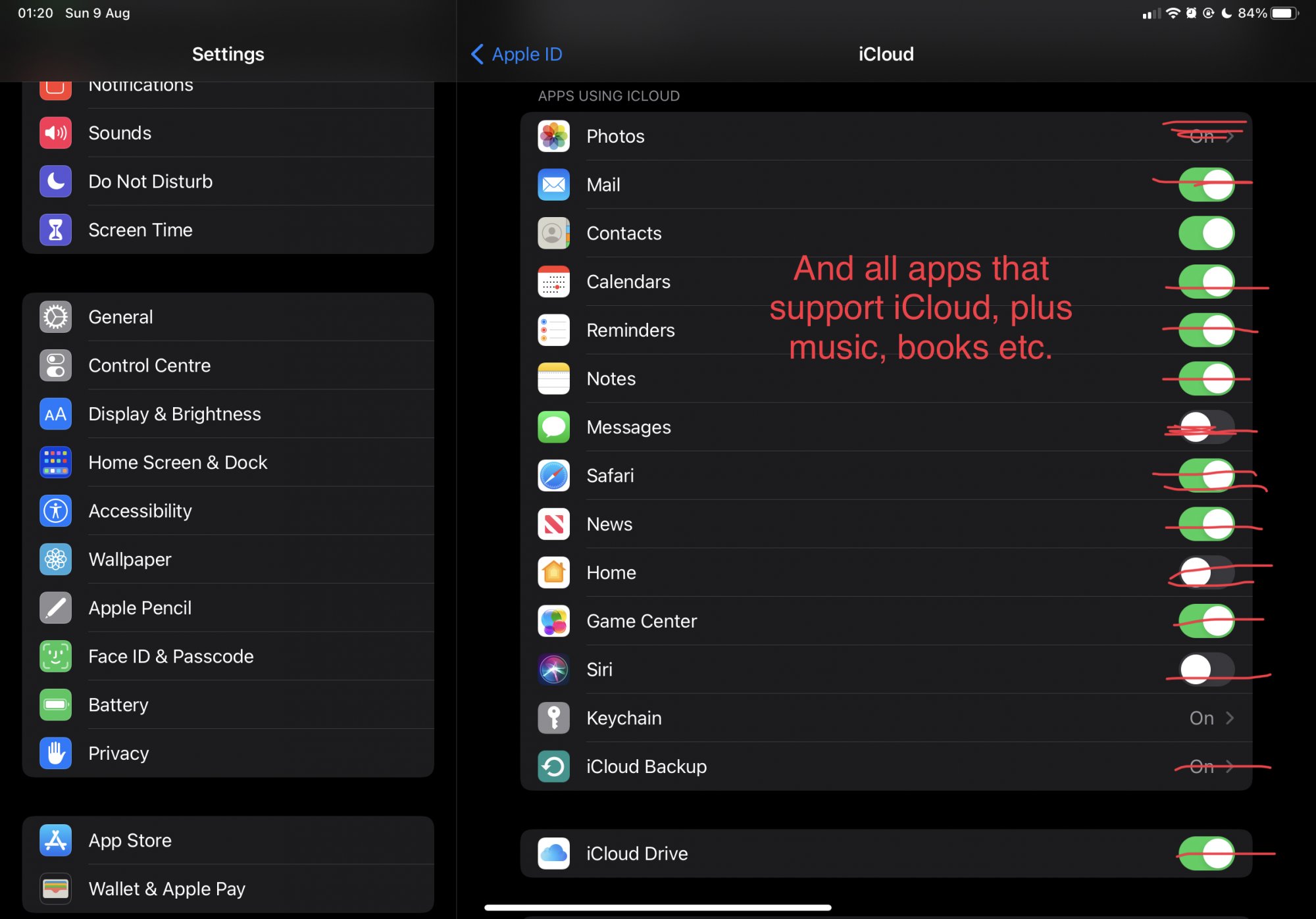Tap the iCloud Backup arrow icon
The height and width of the screenshot is (919, 1316).
click(553, 766)
